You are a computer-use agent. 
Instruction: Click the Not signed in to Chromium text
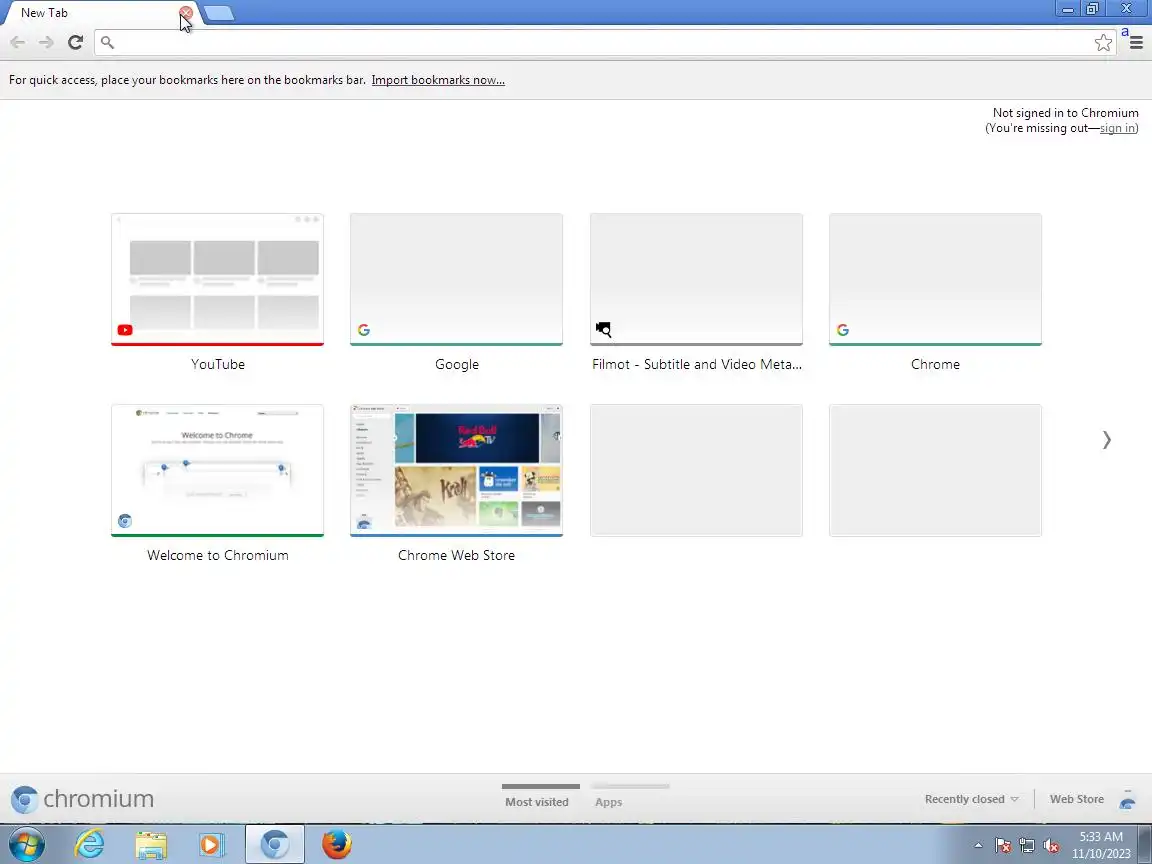point(1065,112)
